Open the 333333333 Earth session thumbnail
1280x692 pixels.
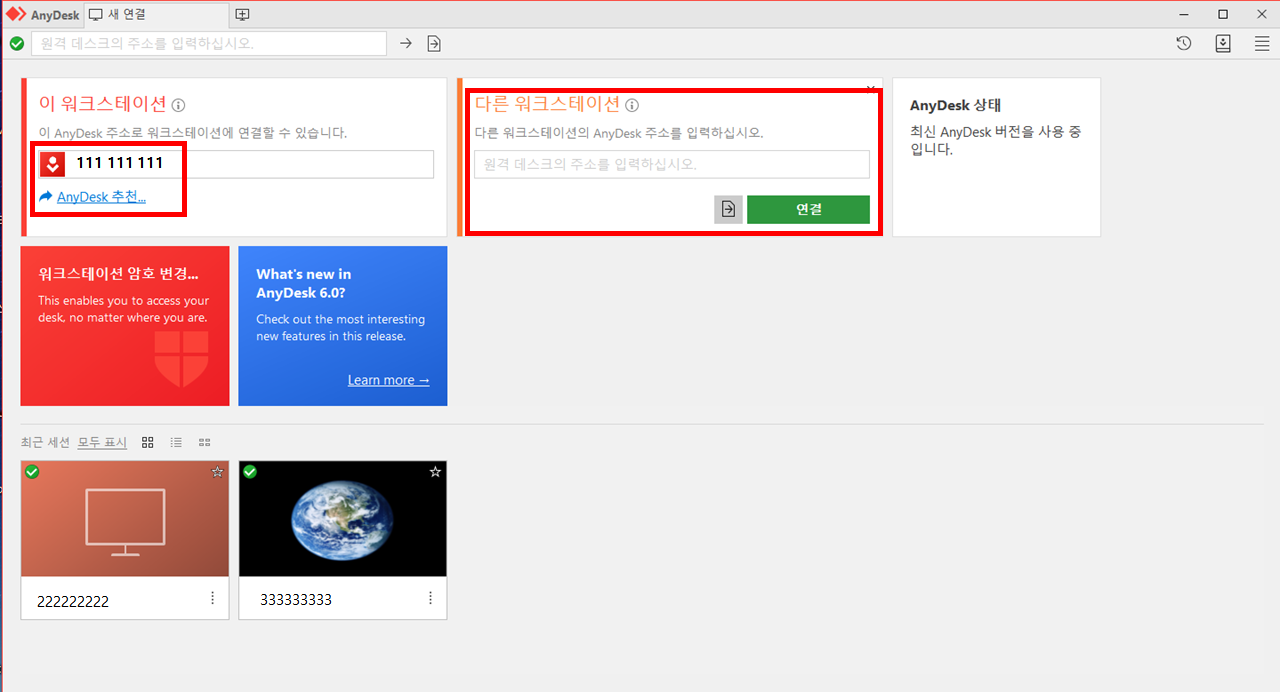point(343,519)
